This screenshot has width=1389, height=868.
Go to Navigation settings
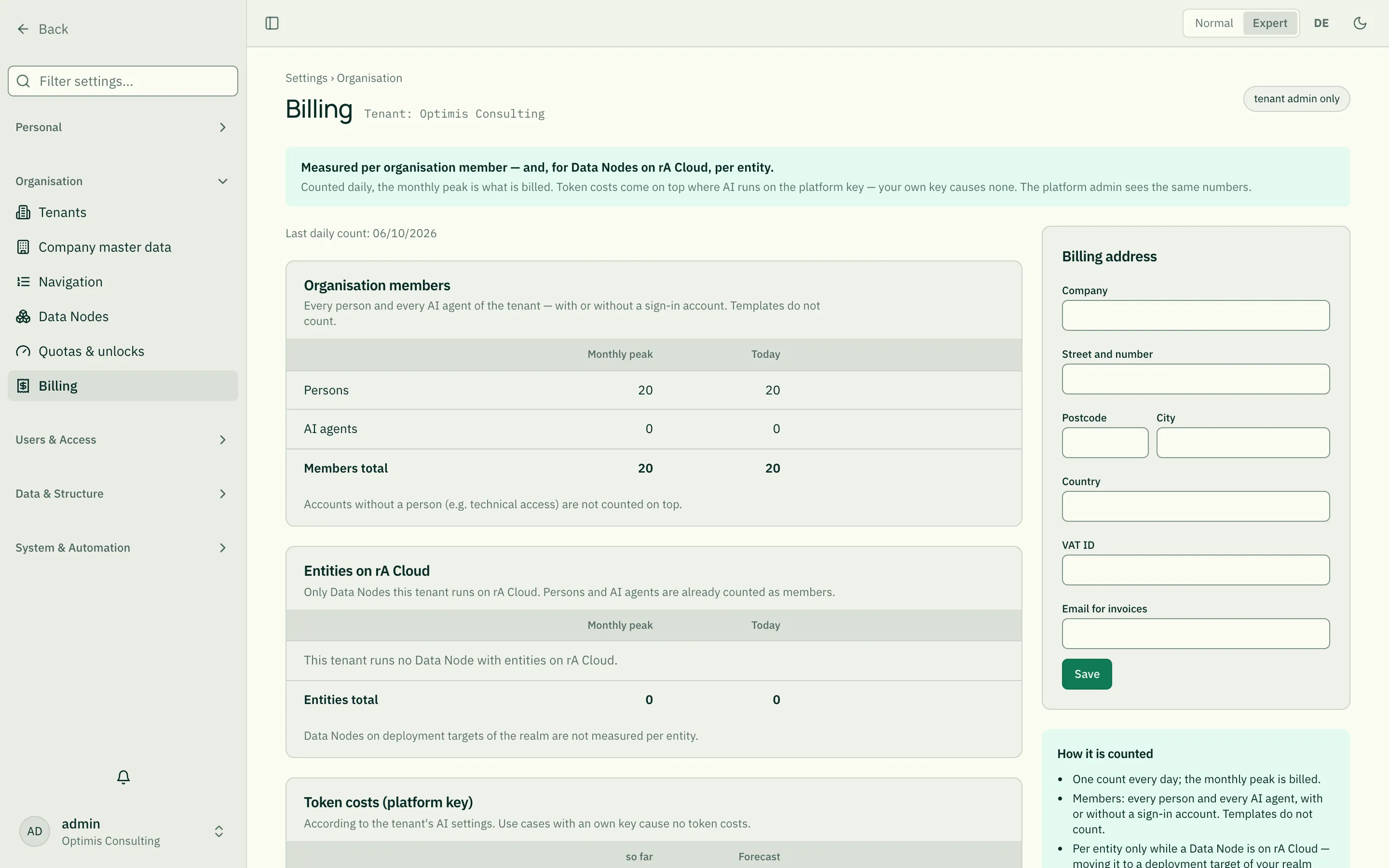click(123, 282)
